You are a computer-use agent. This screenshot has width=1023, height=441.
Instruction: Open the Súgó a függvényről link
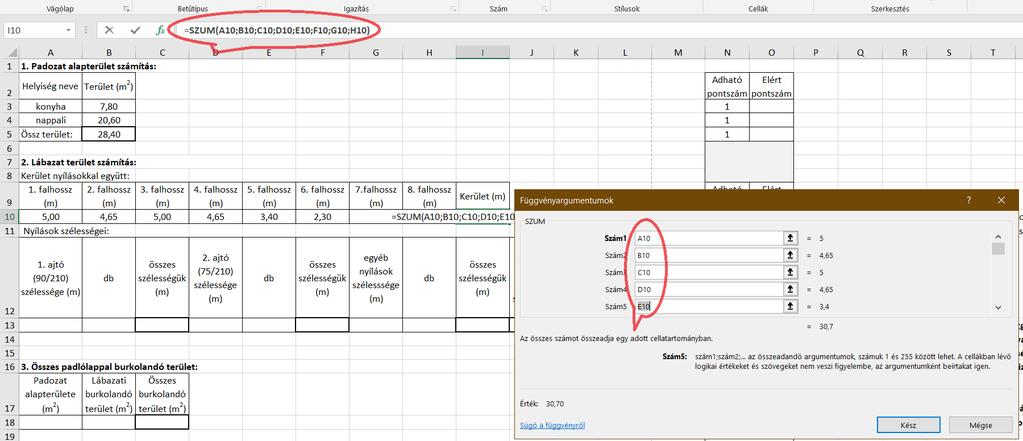point(552,425)
